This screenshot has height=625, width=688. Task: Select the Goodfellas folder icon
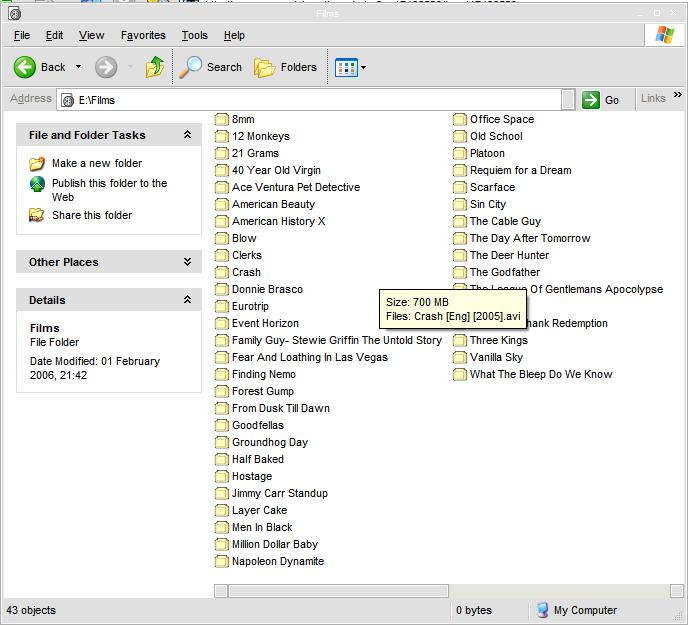[222, 425]
